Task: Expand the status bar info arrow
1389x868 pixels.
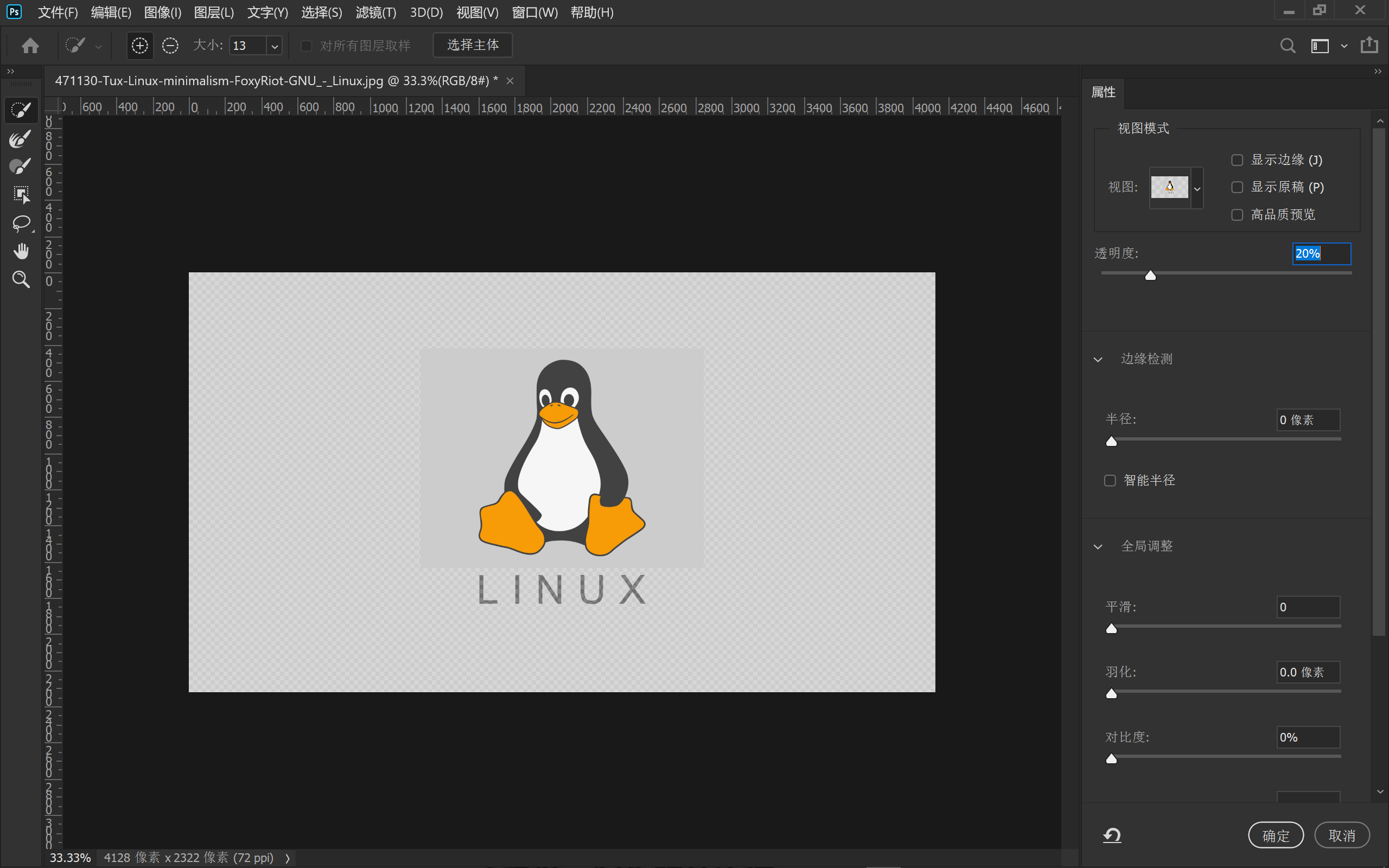Action: 288,858
